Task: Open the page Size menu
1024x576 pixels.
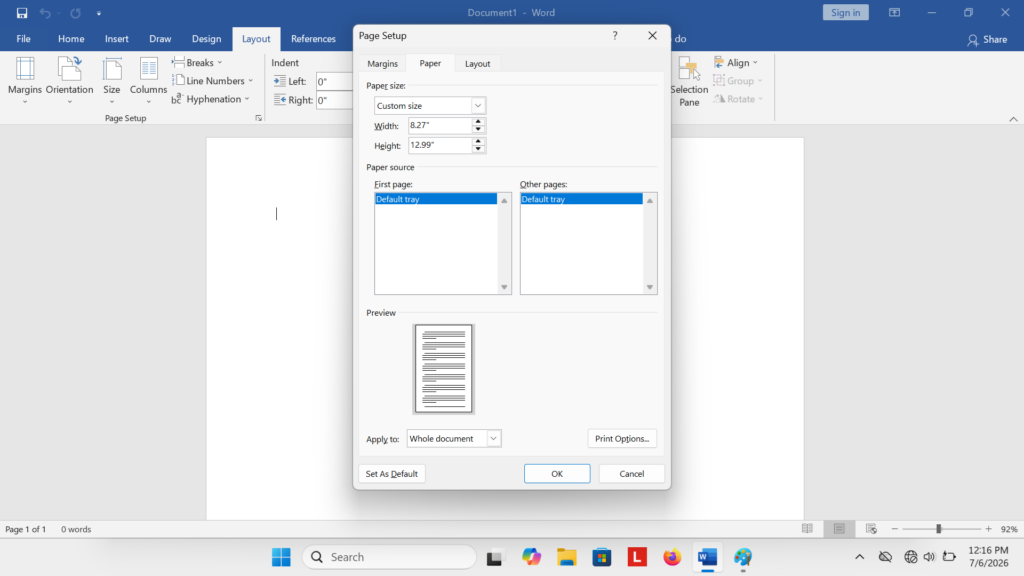Action: click(x=112, y=80)
